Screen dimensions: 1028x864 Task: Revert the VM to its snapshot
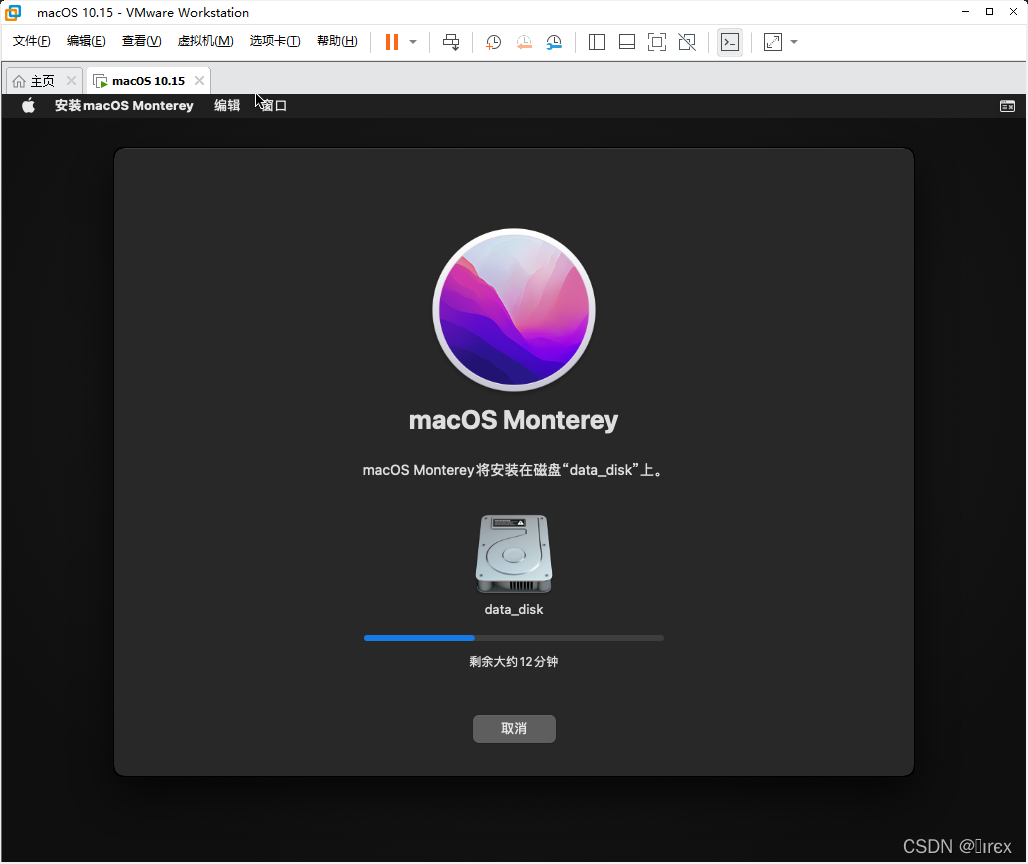(524, 42)
